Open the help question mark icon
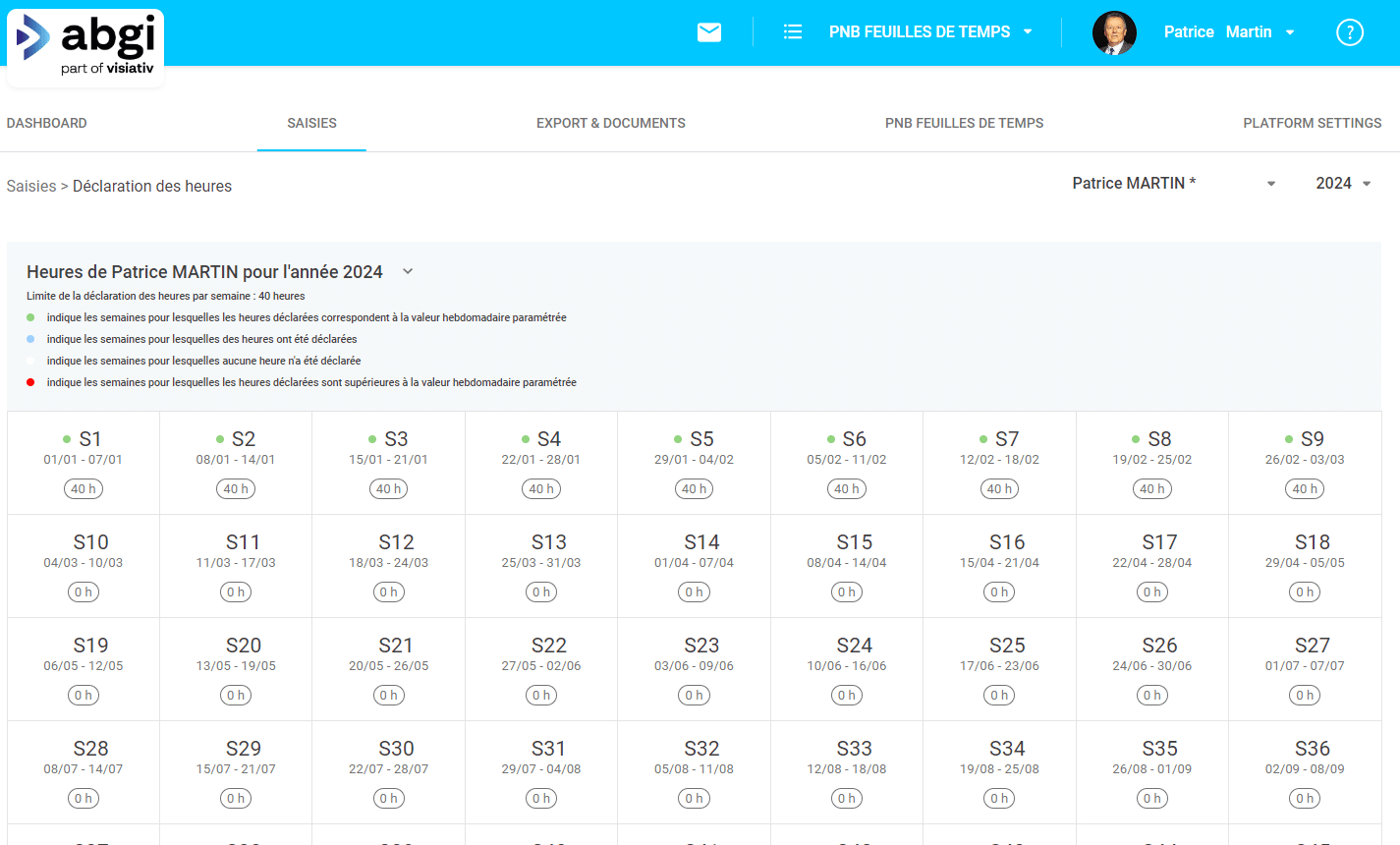This screenshot has height=845, width=1400. [1350, 32]
